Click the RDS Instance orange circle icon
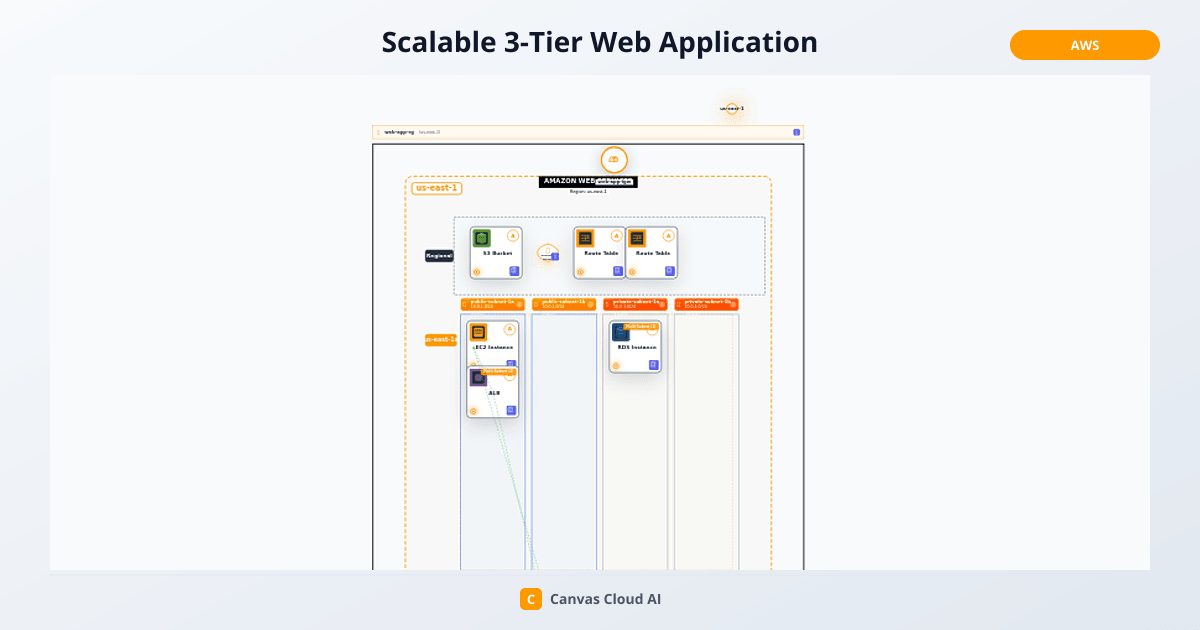 tap(616, 366)
